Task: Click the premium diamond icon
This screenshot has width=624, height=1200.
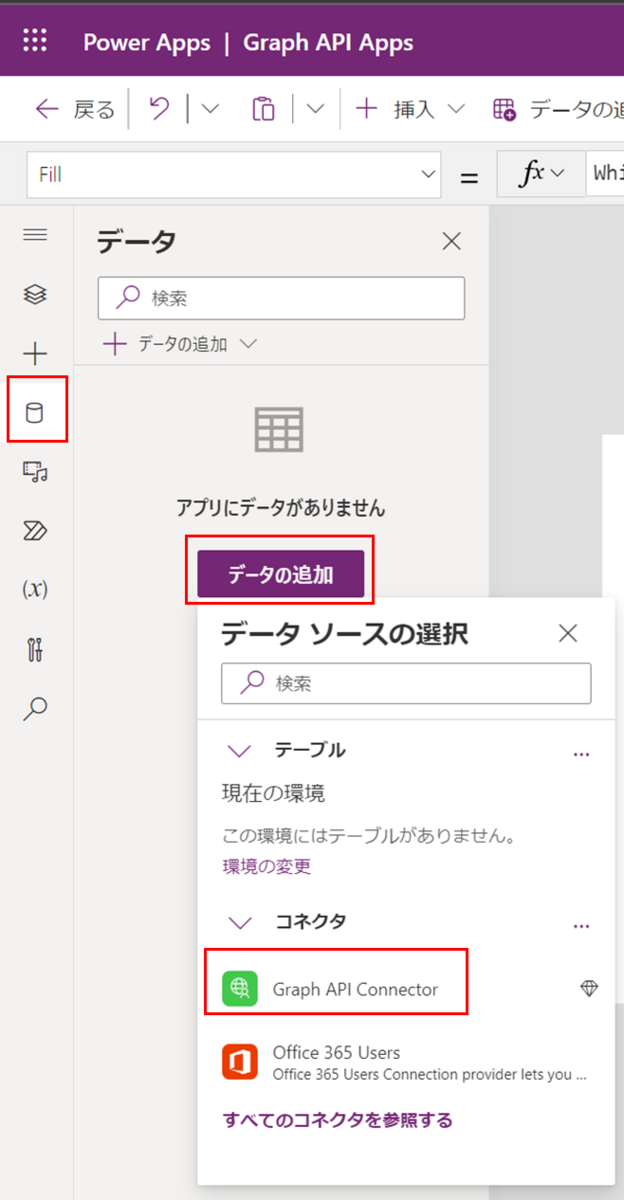Action: tap(590, 989)
